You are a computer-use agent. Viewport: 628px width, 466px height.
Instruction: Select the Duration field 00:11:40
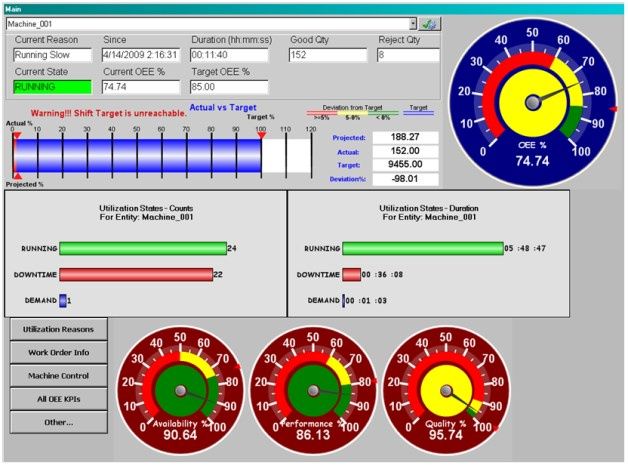(229, 55)
